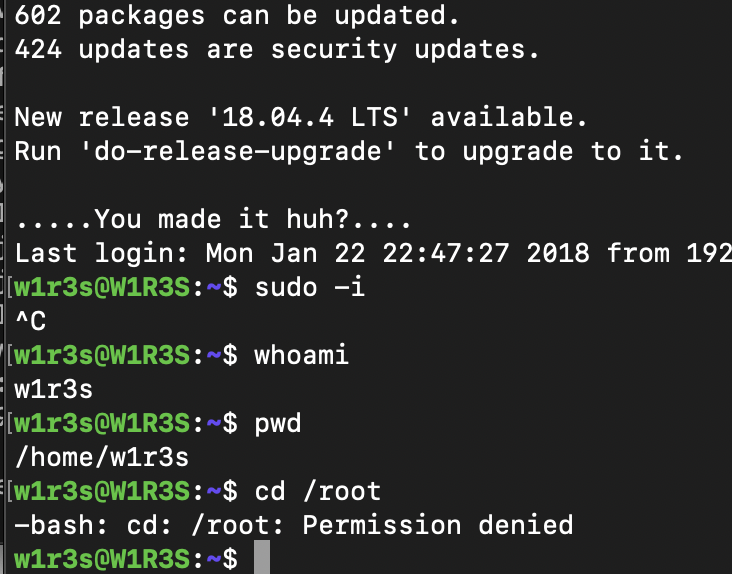Viewport: 732px width, 574px height.
Task: Click the "cd /root" command text
Action: [x=318, y=491]
